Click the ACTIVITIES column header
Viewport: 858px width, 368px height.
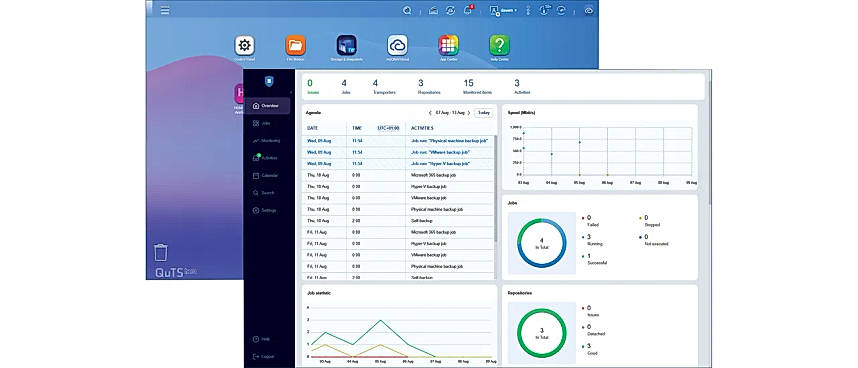(422, 128)
